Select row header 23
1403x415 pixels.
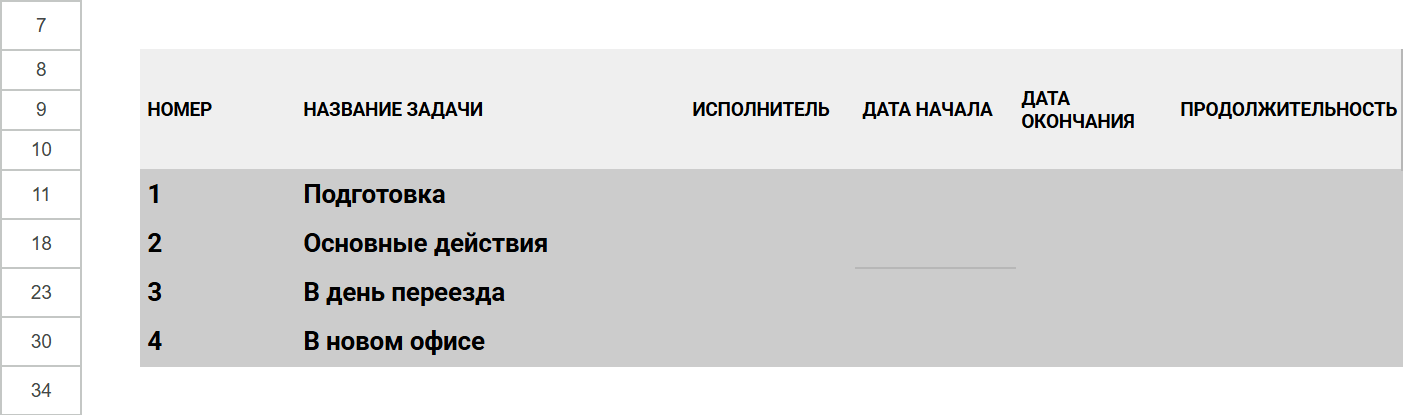tap(40, 293)
